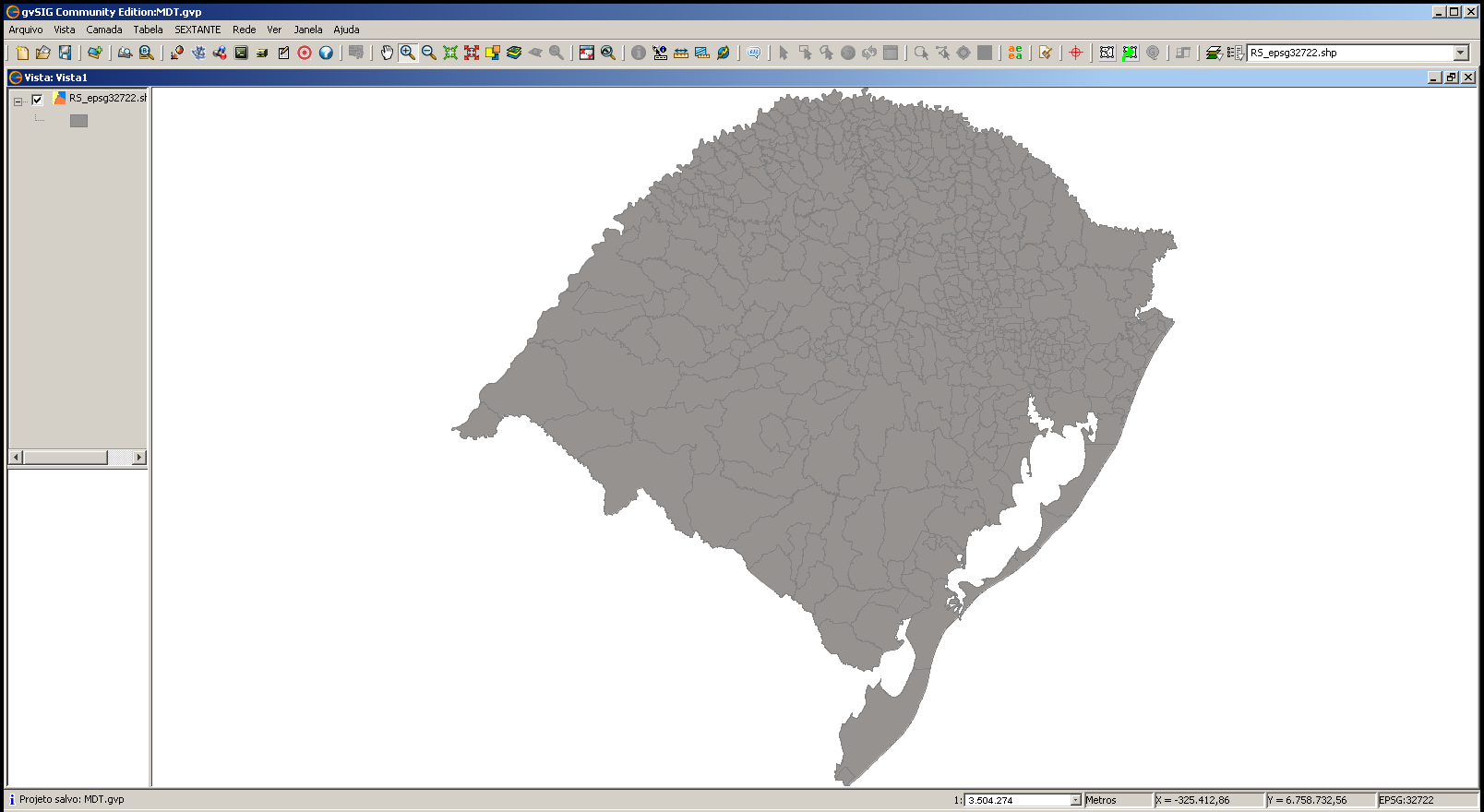Open the Arquivo menu

(x=26, y=30)
